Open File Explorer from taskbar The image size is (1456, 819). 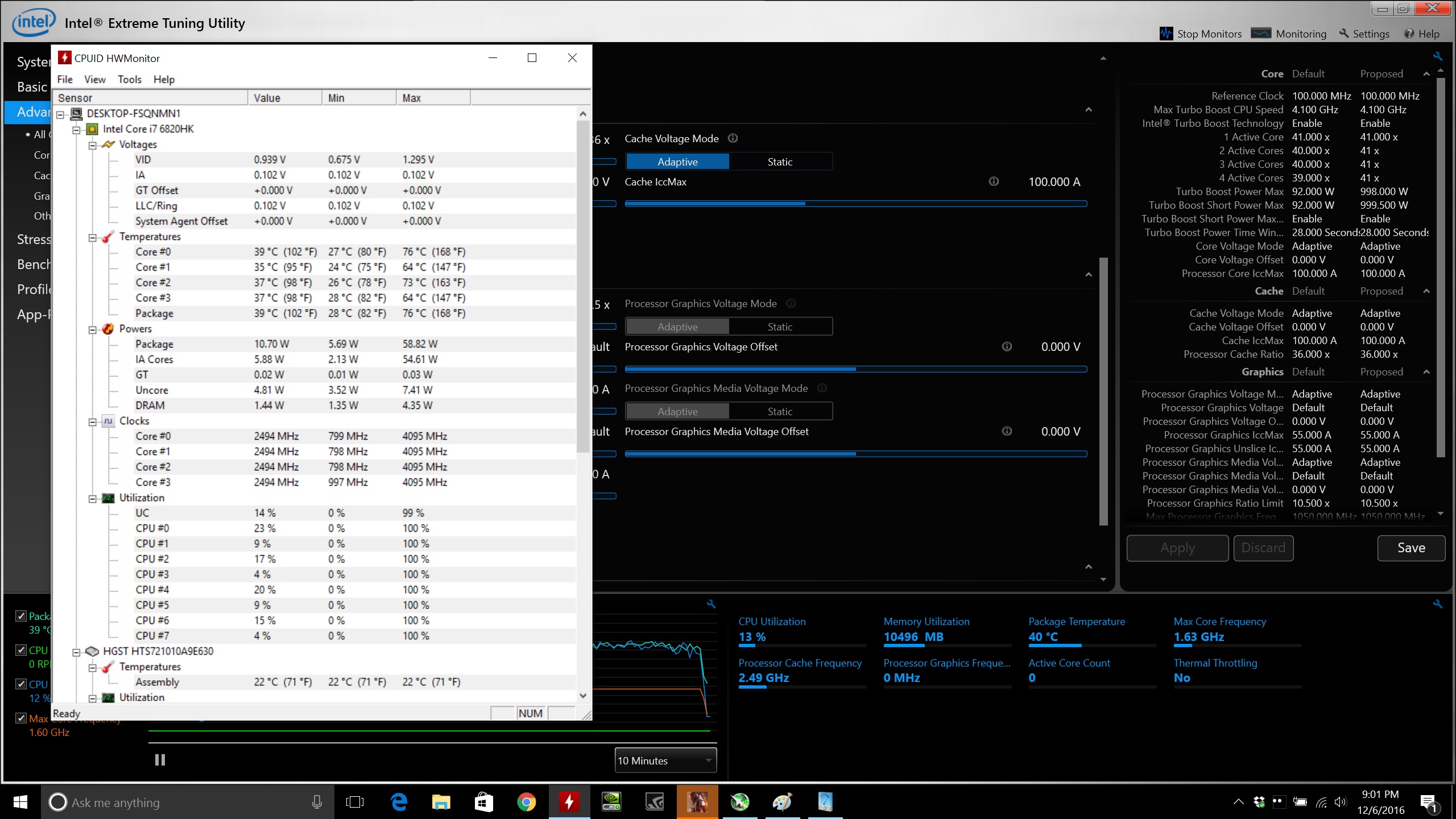(x=441, y=802)
